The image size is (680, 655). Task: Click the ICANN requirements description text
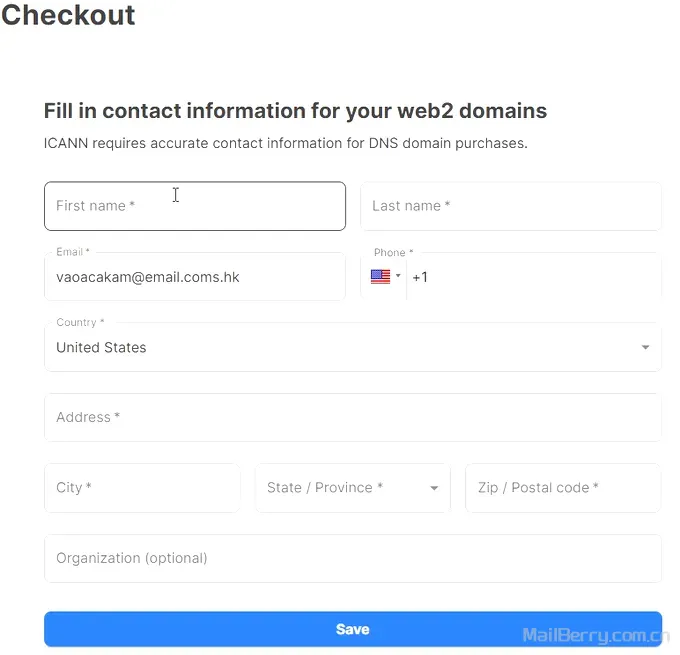pos(286,143)
